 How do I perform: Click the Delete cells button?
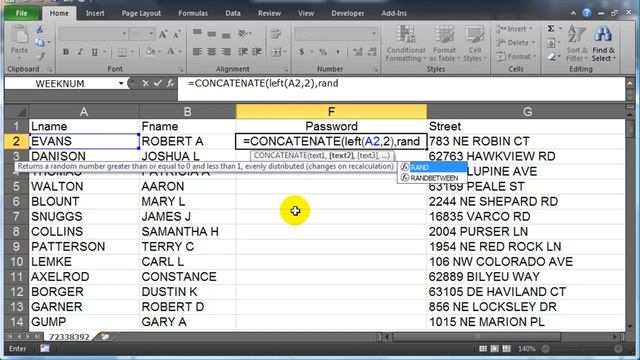(x=515, y=42)
